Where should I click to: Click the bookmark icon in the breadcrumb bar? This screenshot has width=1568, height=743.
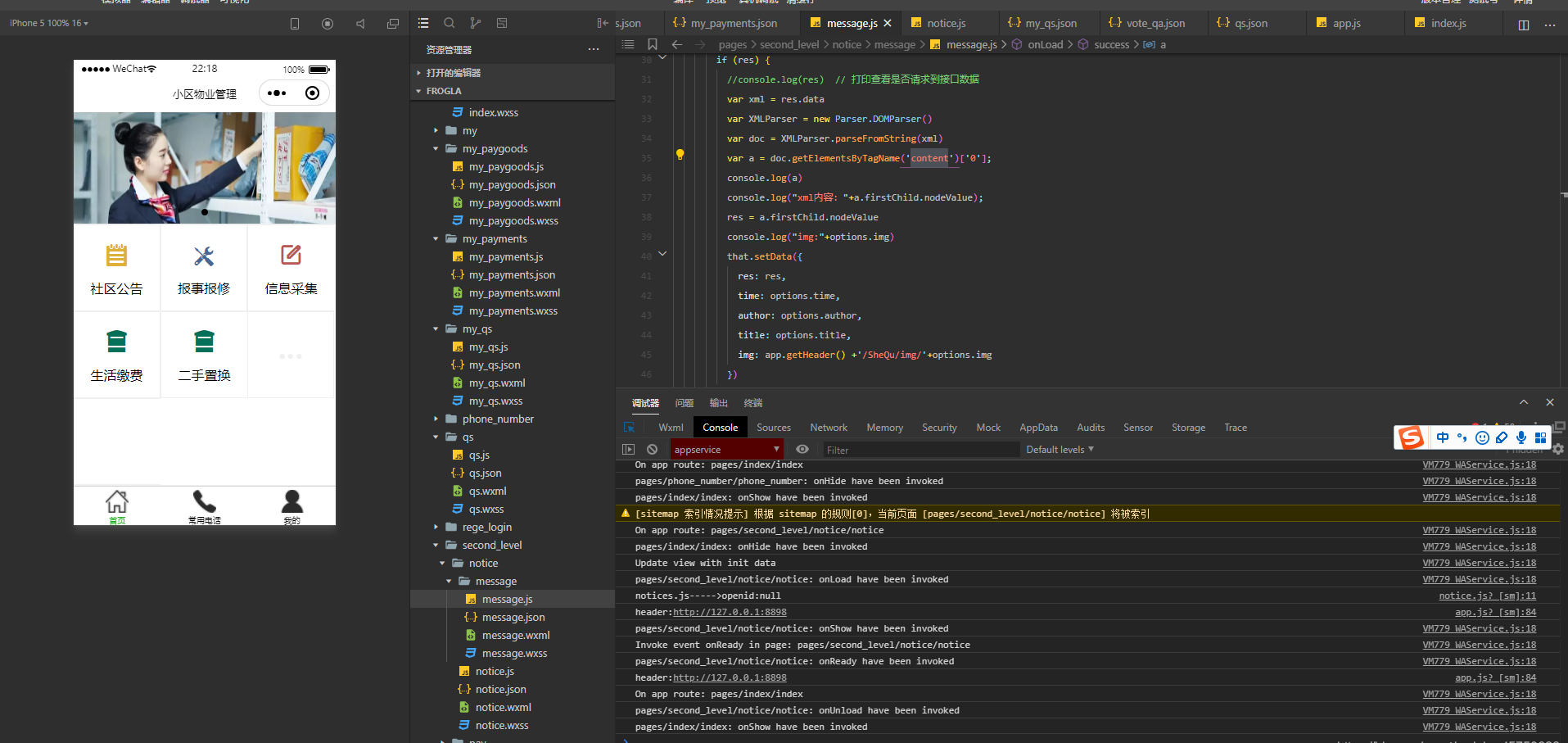653,44
